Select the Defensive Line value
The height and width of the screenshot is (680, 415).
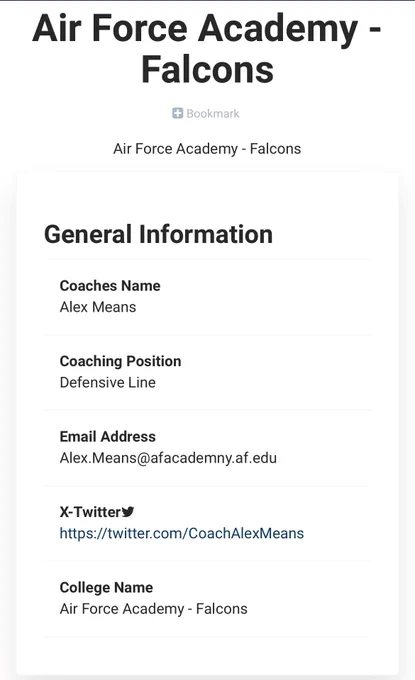coord(108,382)
